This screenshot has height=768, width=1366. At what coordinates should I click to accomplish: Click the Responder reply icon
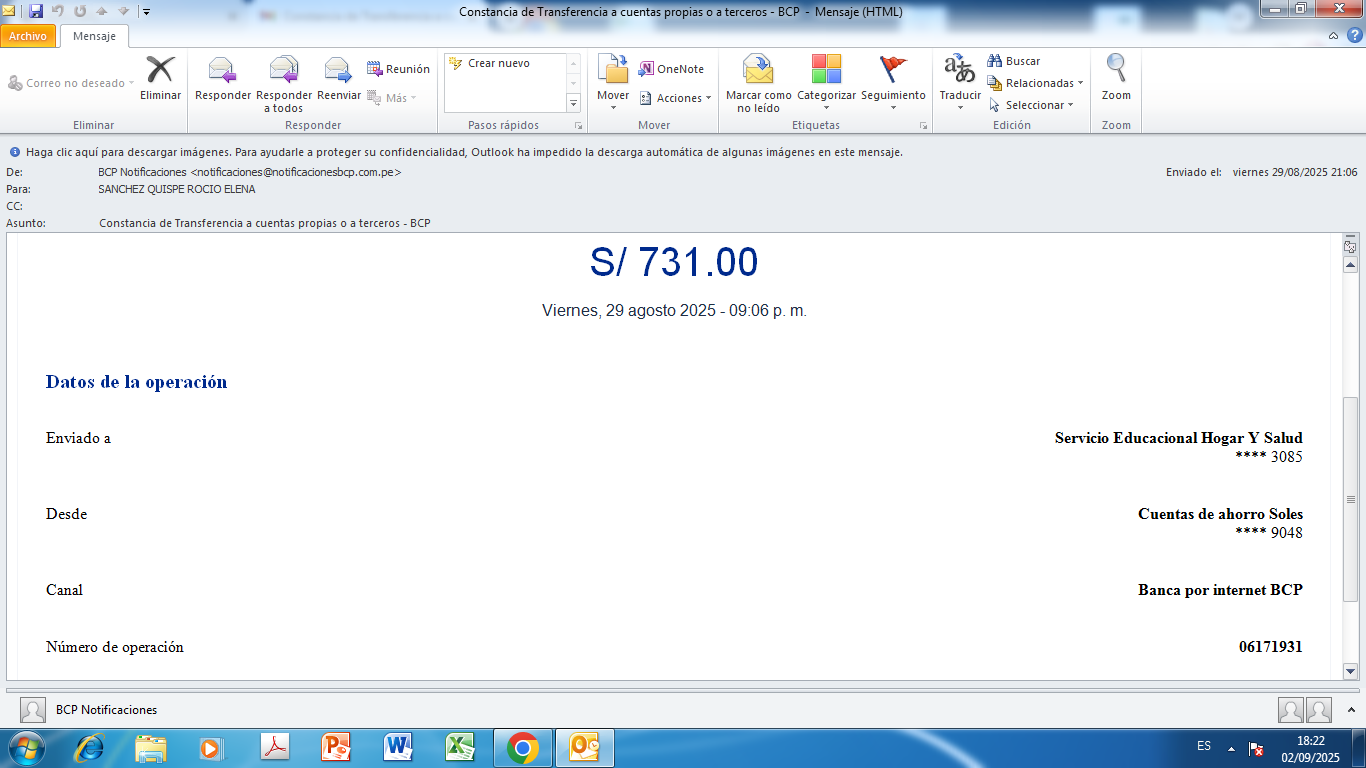pyautogui.click(x=222, y=72)
